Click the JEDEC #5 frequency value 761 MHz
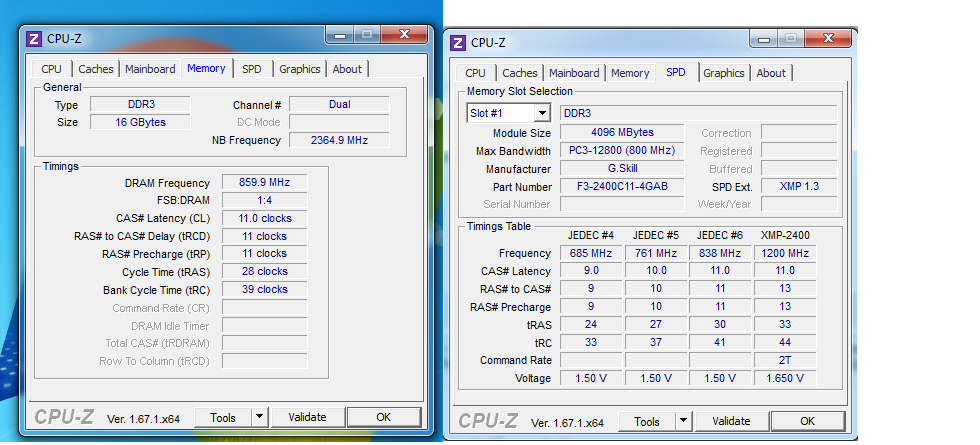The width and height of the screenshot is (980, 445). [656, 253]
